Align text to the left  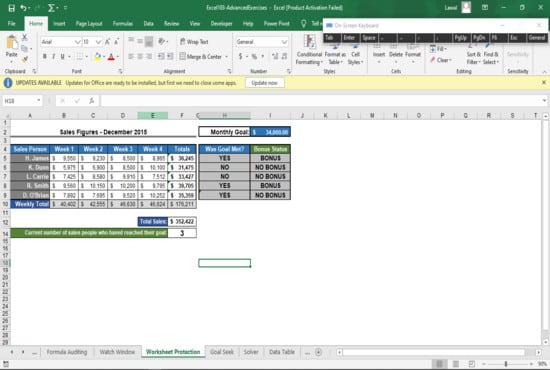[x=131, y=56]
